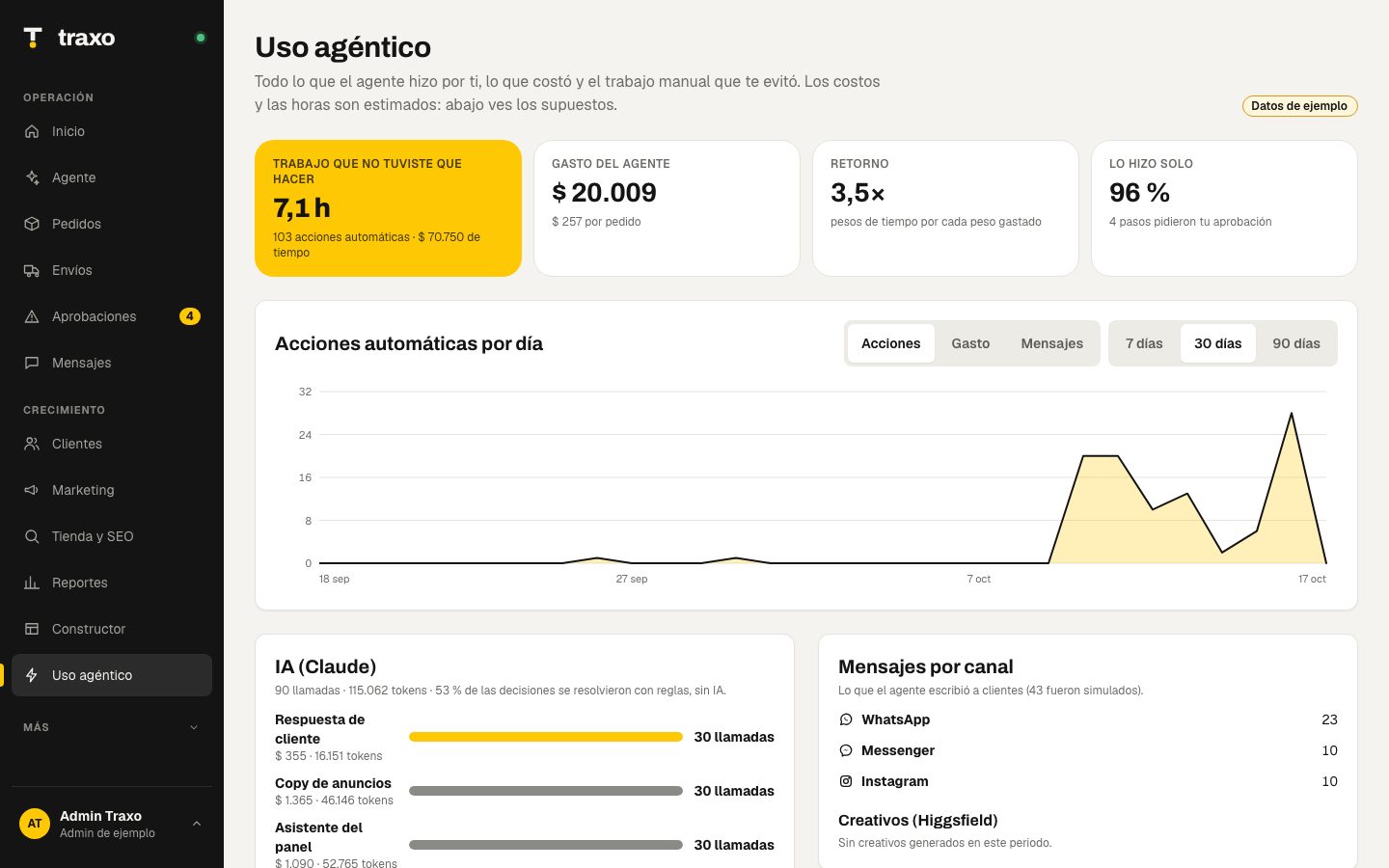Select the 30 días range
This screenshot has height=868, width=1389.
point(1218,343)
